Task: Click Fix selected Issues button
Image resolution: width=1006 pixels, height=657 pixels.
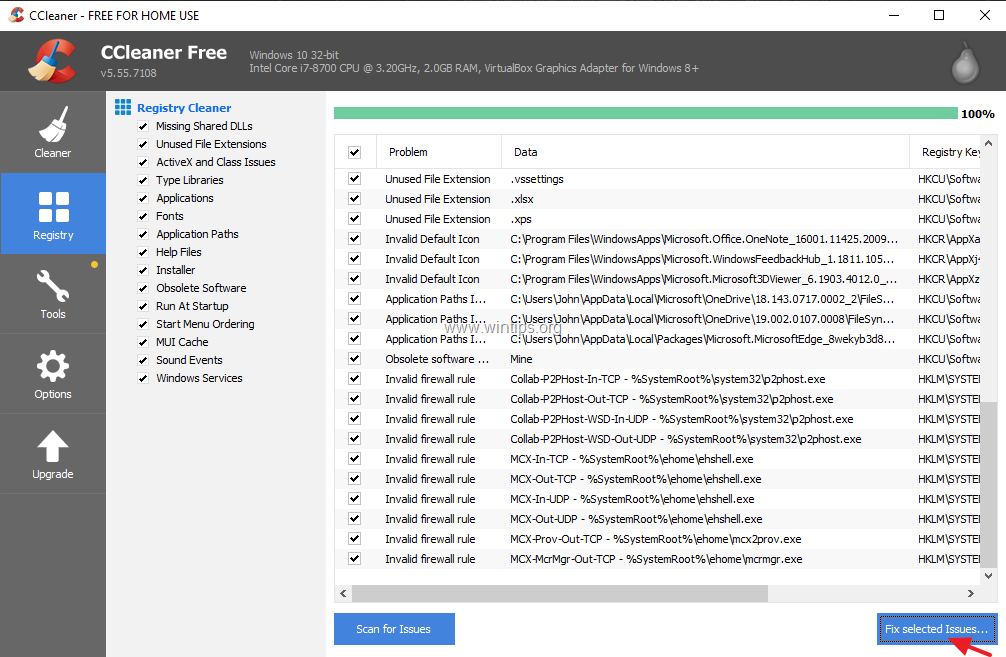Action: tap(937, 629)
